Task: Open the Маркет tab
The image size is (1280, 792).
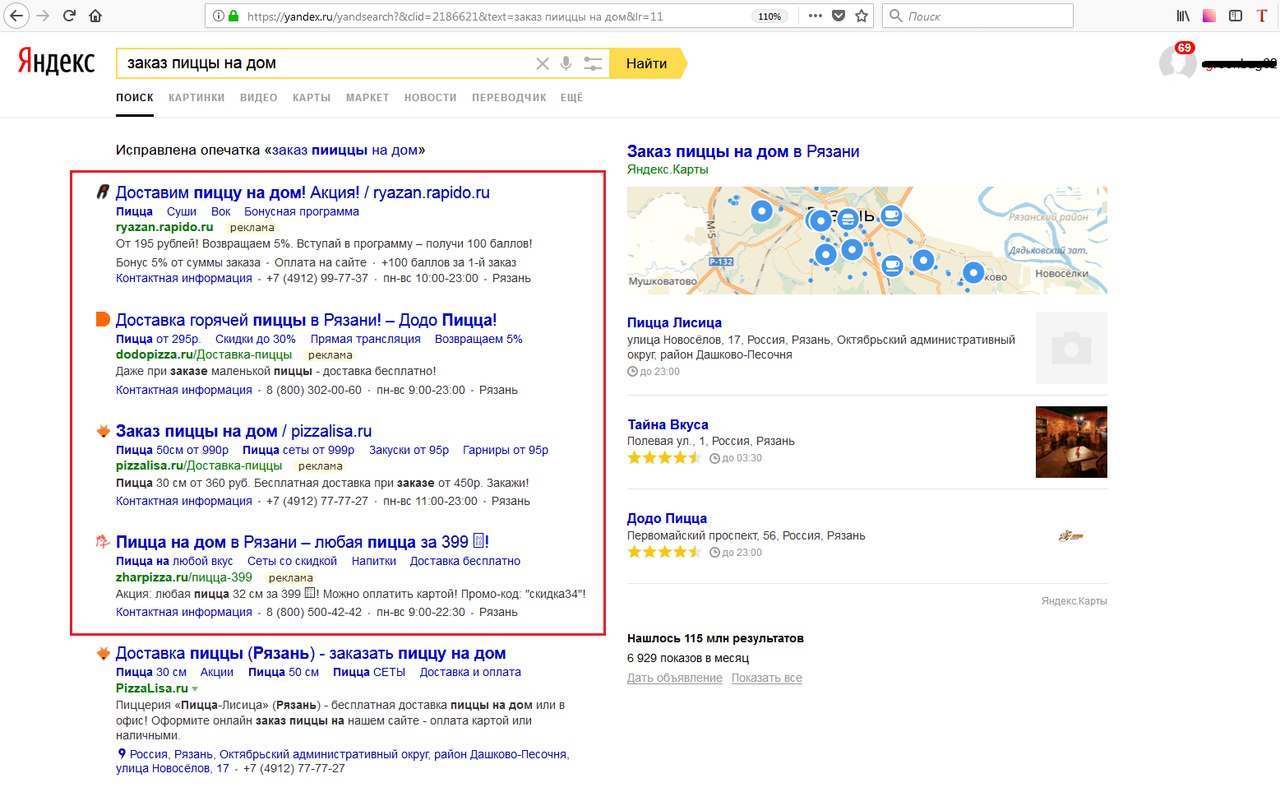Action: click(368, 98)
